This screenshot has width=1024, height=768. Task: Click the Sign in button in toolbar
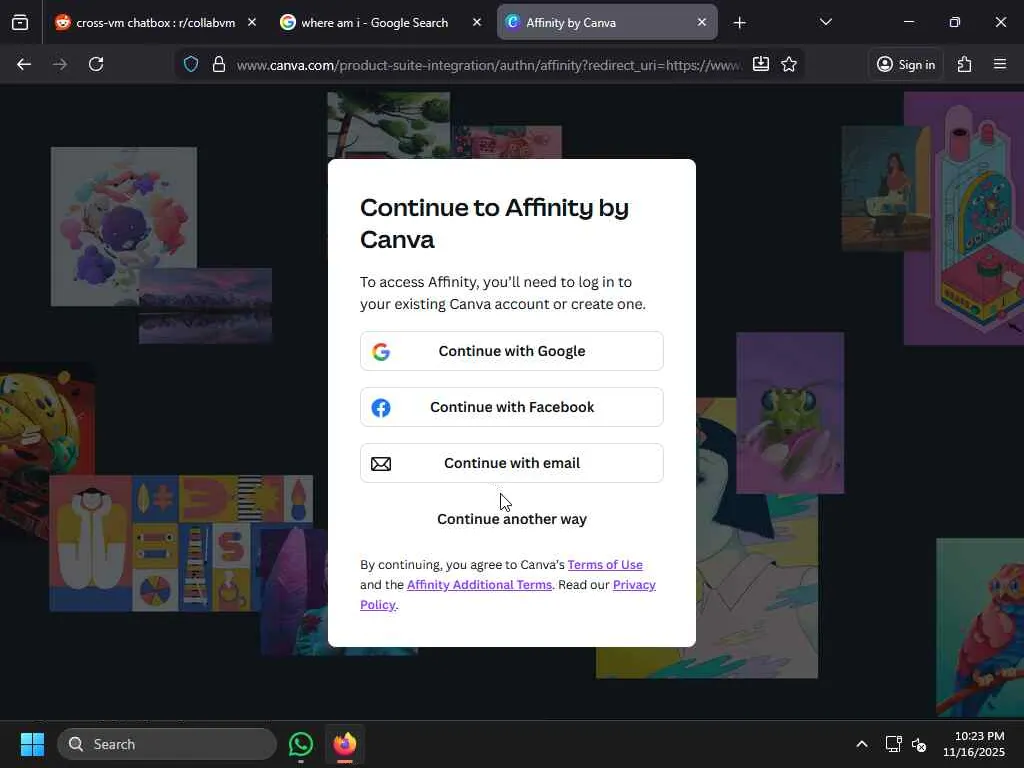pos(906,64)
